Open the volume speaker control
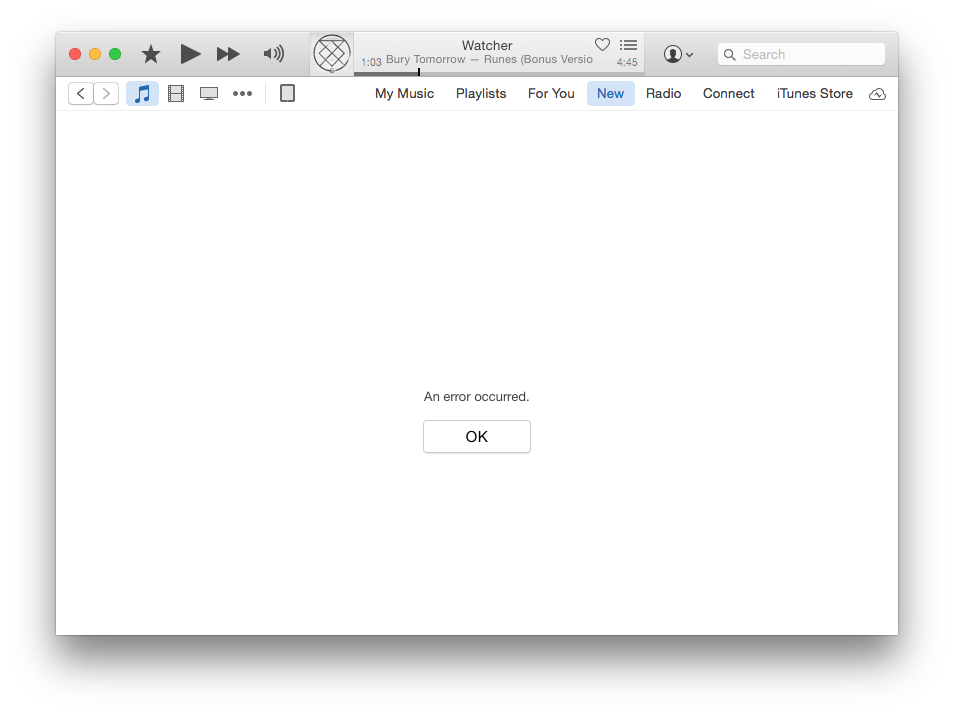Image resolution: width=954 pixels, height=715 pixels. 274,54
